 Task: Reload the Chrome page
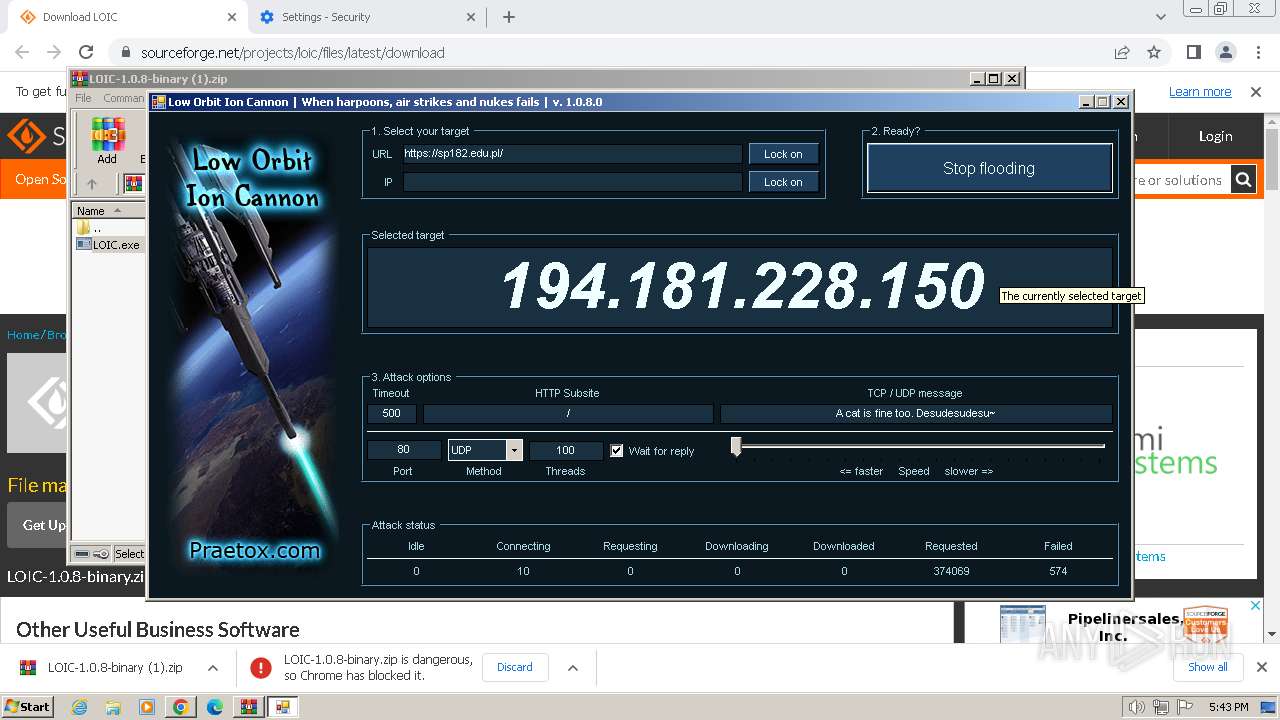(86, 52)
